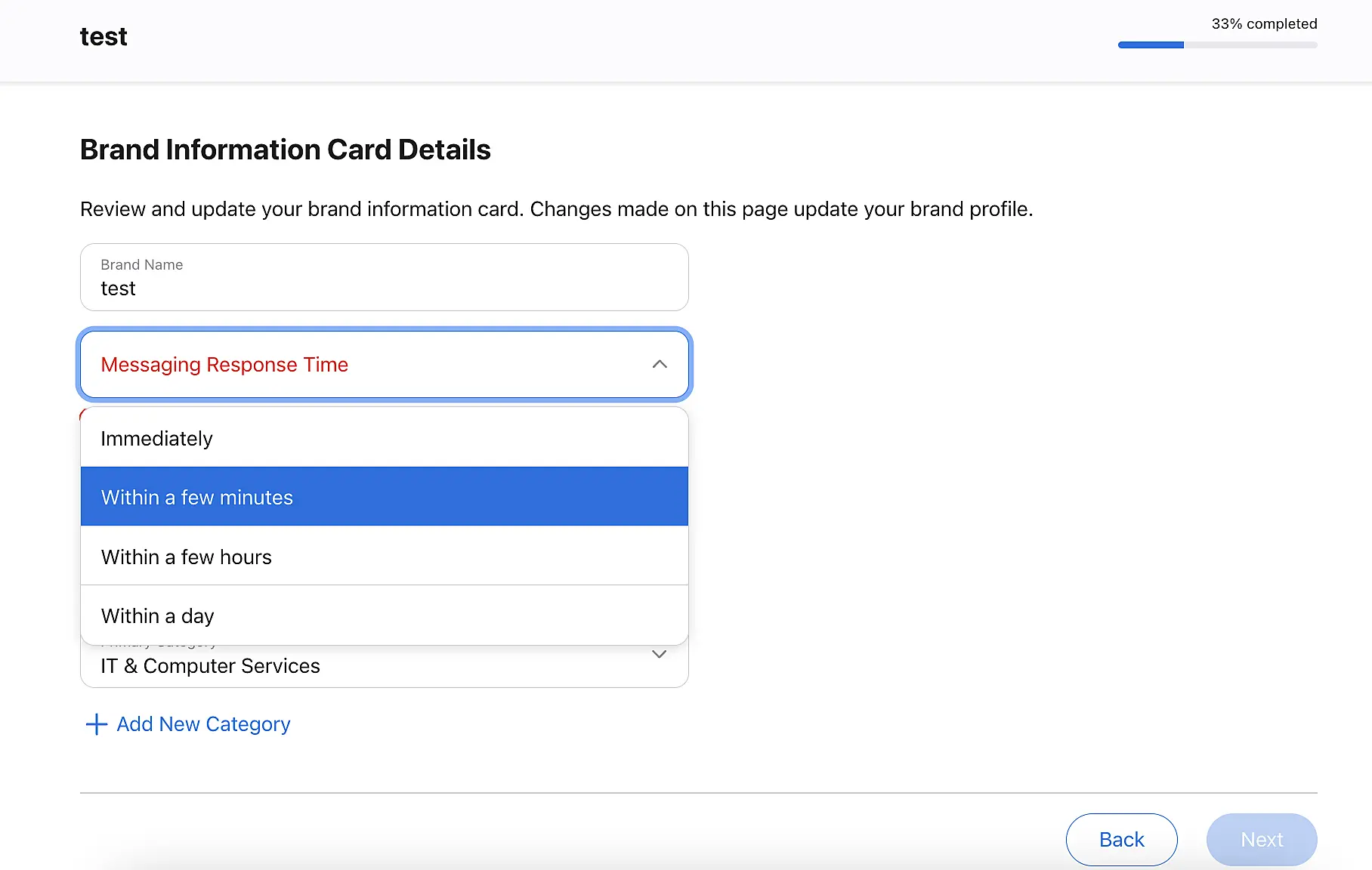Click the down chevron on Primary Category

point(659,654)
